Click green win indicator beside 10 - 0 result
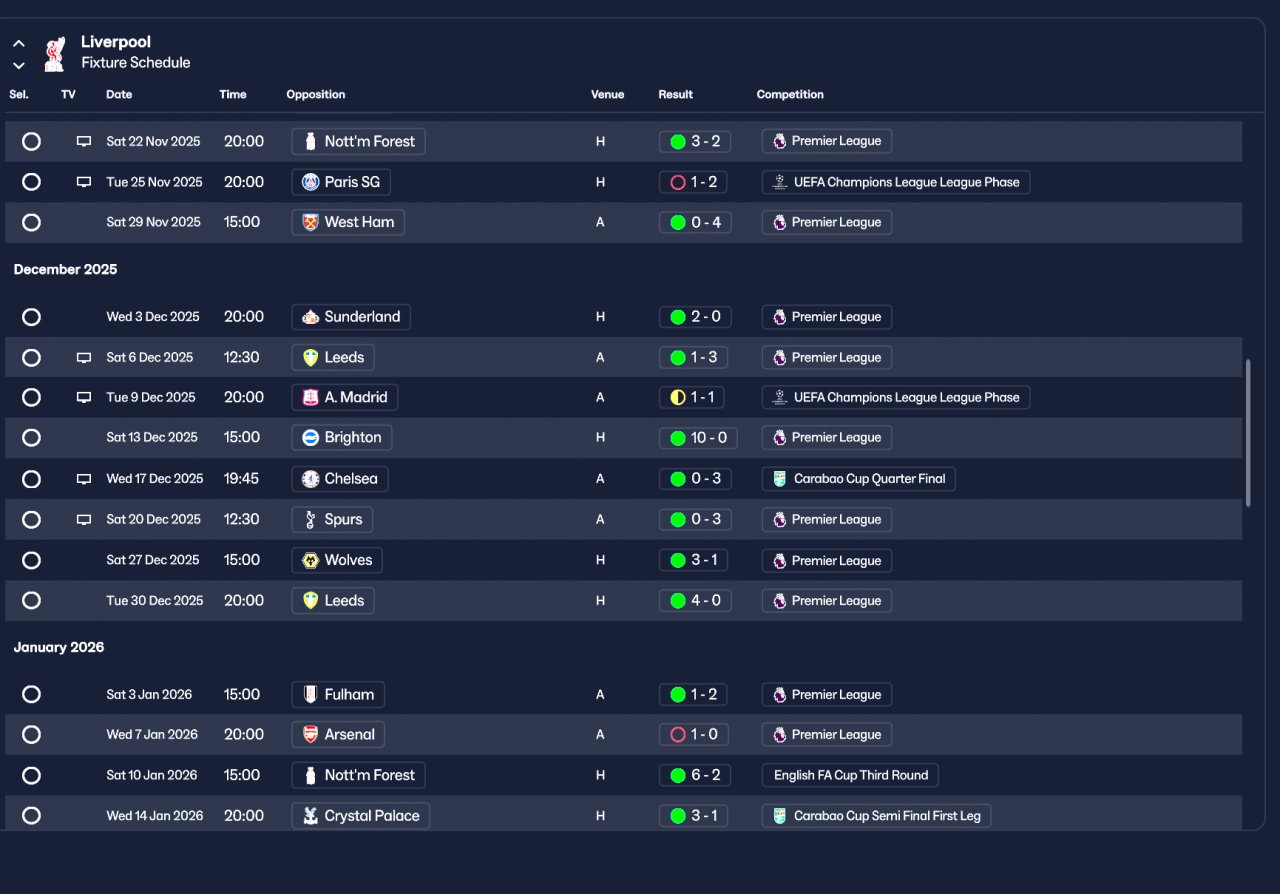Viewport: 1280px width, 894px height. pos(678,437)
